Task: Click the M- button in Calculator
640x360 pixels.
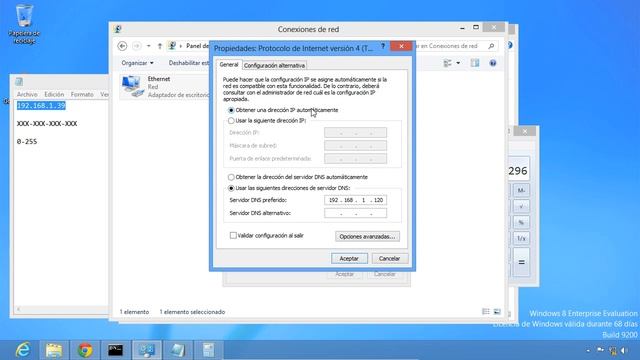Action: click(521, 190)
